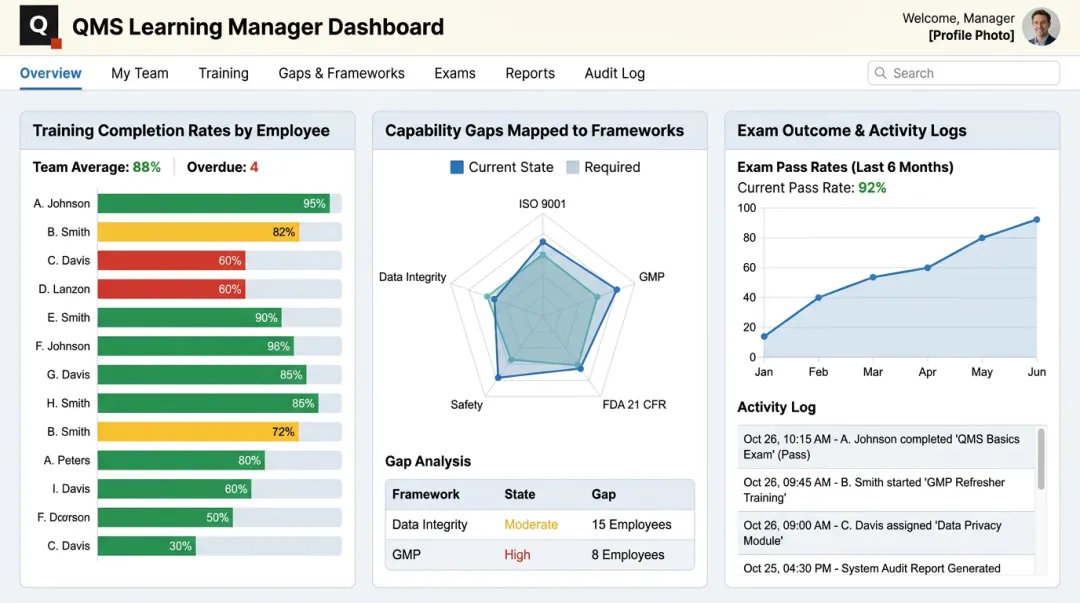Click the Data Integrity radar label
The height and width of the screenshot is (603, 1080).
pos(413,277)
